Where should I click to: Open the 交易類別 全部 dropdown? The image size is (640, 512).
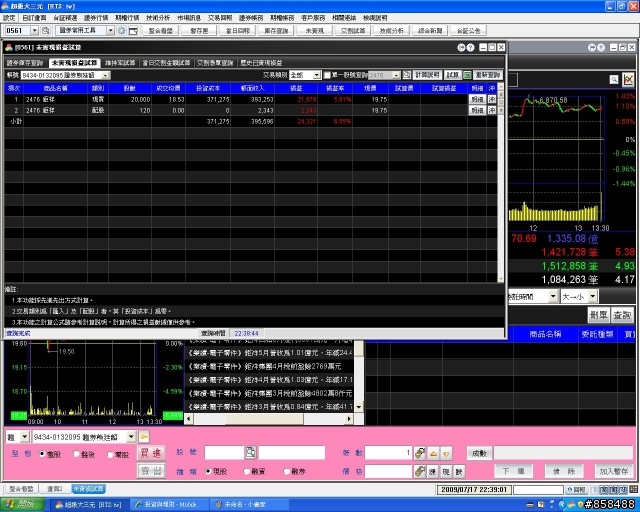316,75
